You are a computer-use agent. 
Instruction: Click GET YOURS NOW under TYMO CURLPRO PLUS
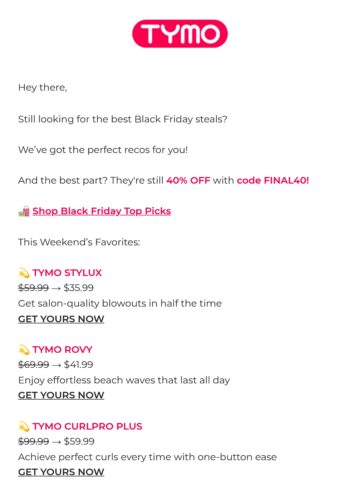point(61,472)
